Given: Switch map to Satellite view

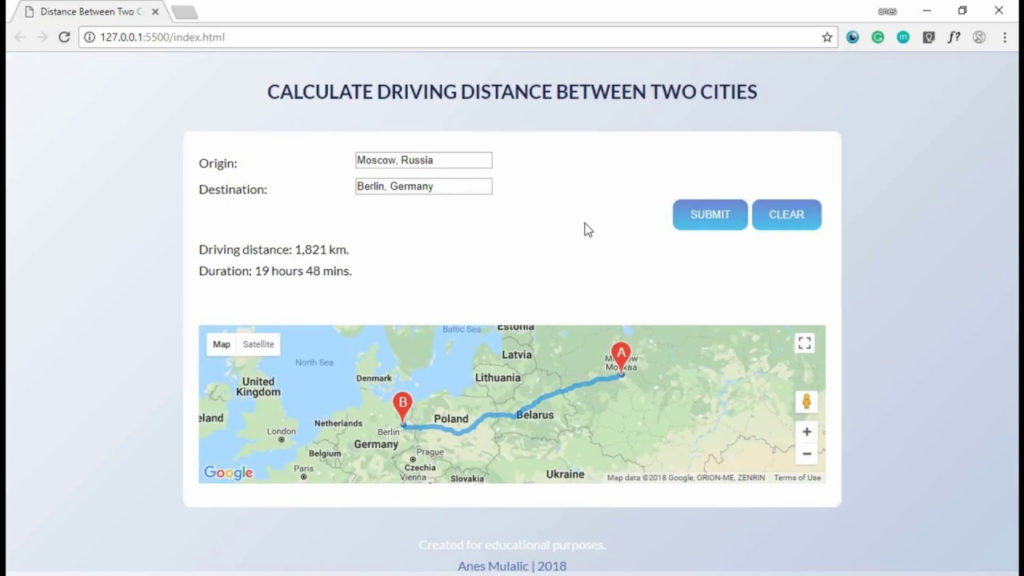Looking at the screenshot, I should 258,344.
